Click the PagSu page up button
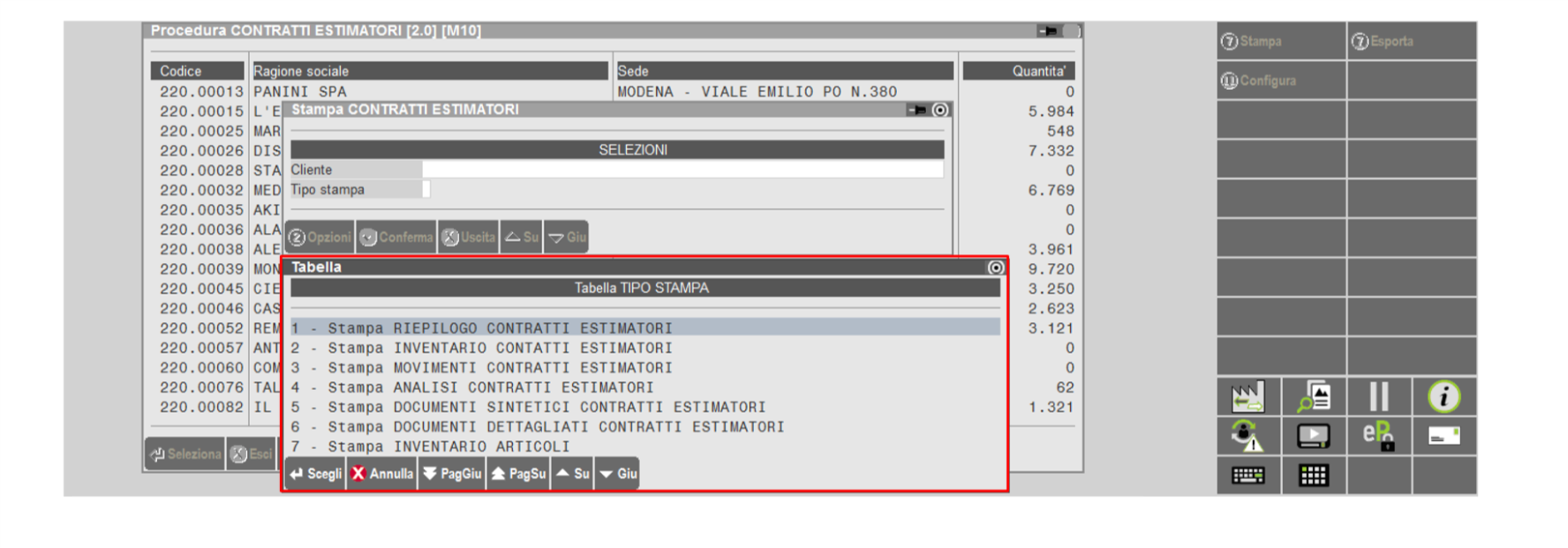The width and height of the screenshot is (1568, 548). (x=519, y=474)
